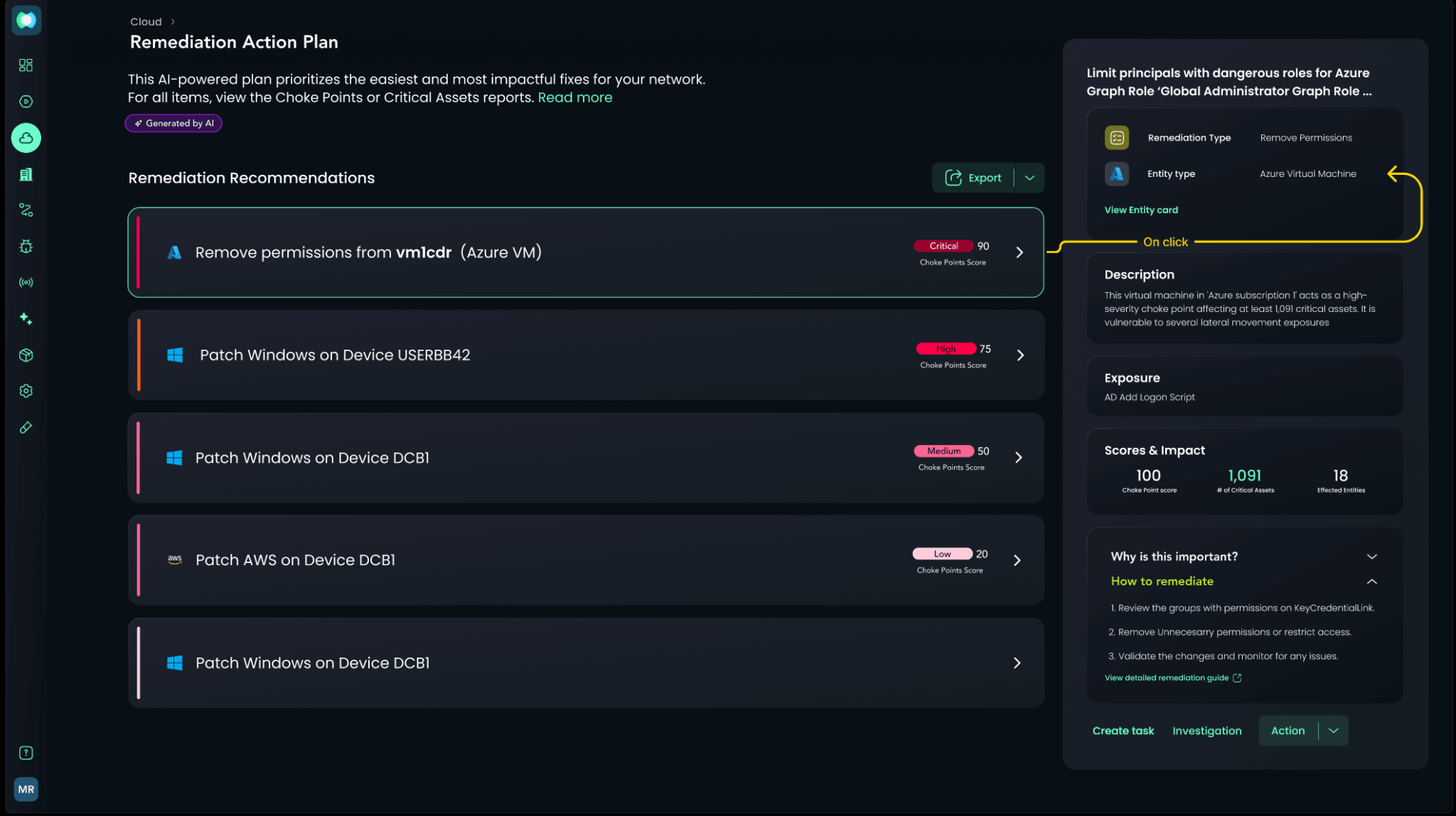
Task: Expand the Action button dropdown chevron
Action: (x=1334, y=731)
